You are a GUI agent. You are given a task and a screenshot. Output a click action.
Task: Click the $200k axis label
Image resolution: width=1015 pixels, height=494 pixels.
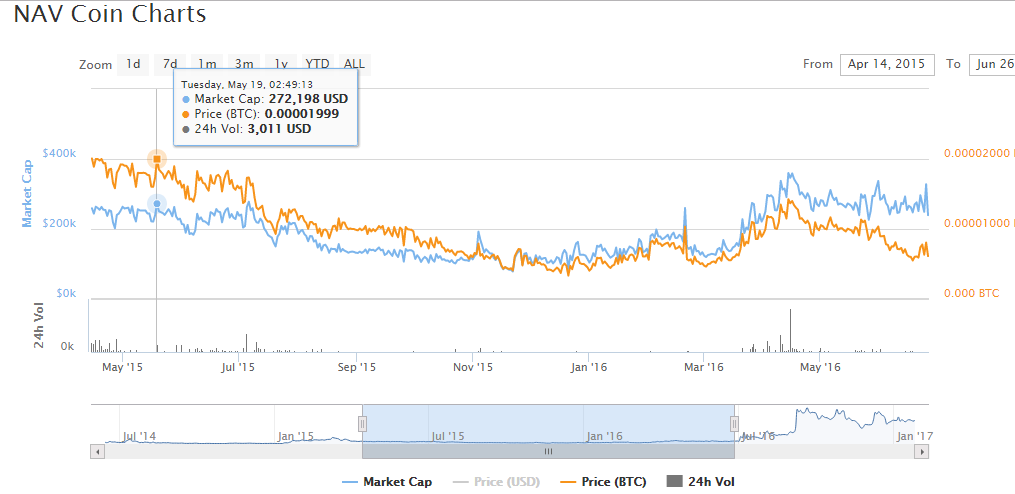click(x=60, y=223)
